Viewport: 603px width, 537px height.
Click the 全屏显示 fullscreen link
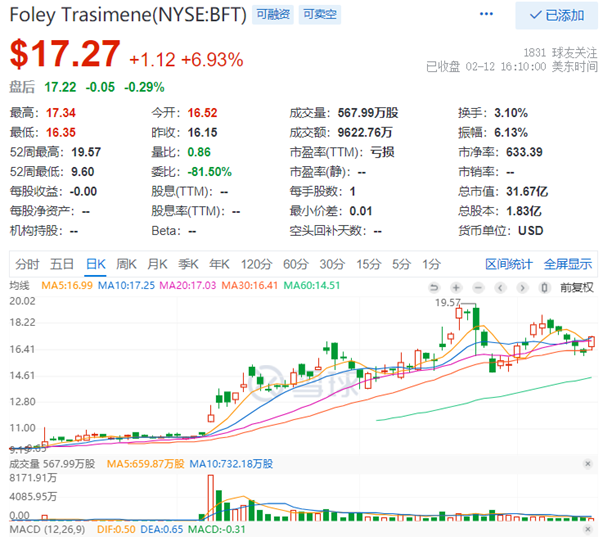568,264
